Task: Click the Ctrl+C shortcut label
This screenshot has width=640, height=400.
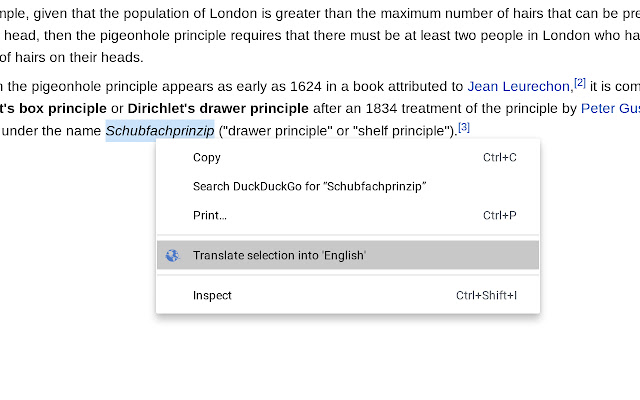Action: (499, 157)
